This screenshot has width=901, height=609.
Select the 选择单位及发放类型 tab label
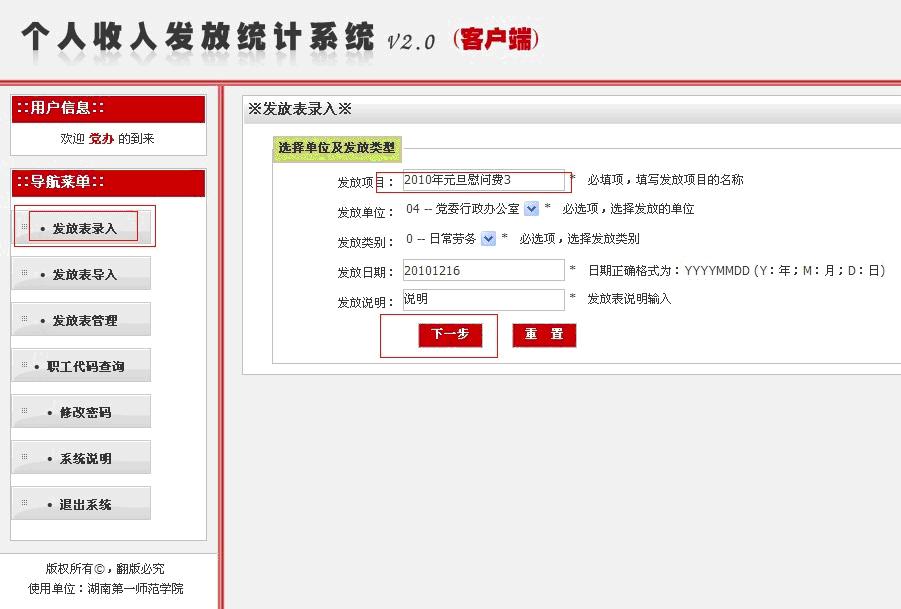tap(337, 148)
